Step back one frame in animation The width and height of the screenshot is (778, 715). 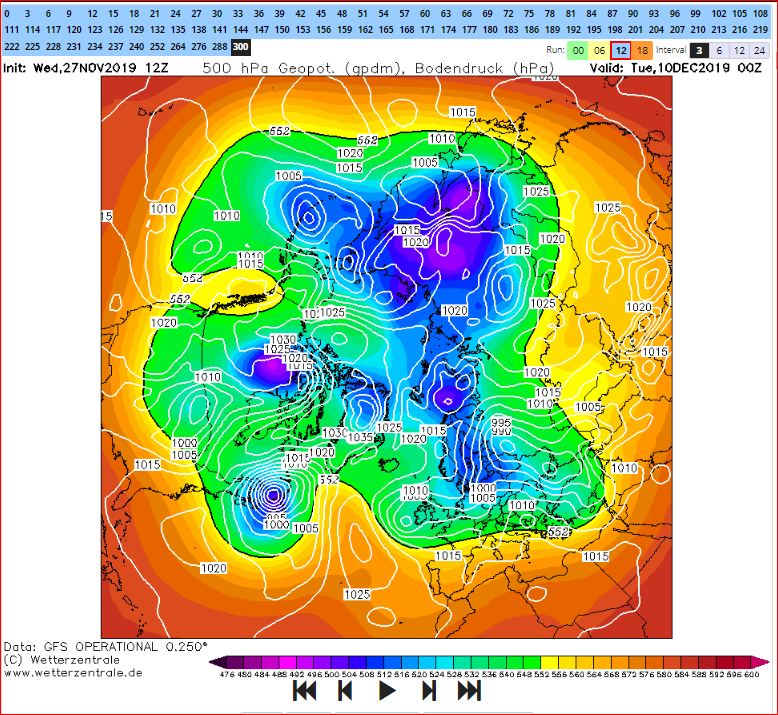(x=345, y=691)
